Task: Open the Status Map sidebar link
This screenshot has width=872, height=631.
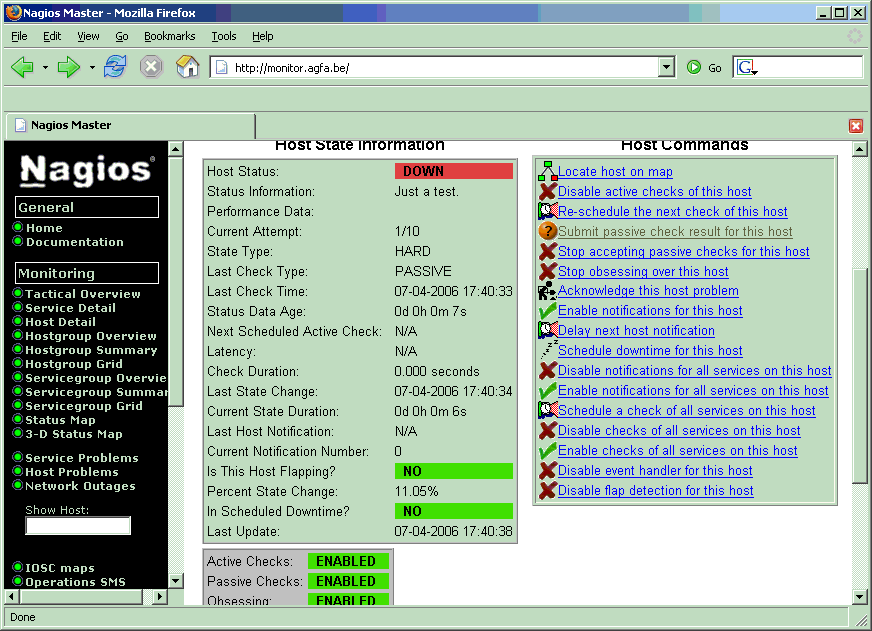Action: (x=60, y=420)
